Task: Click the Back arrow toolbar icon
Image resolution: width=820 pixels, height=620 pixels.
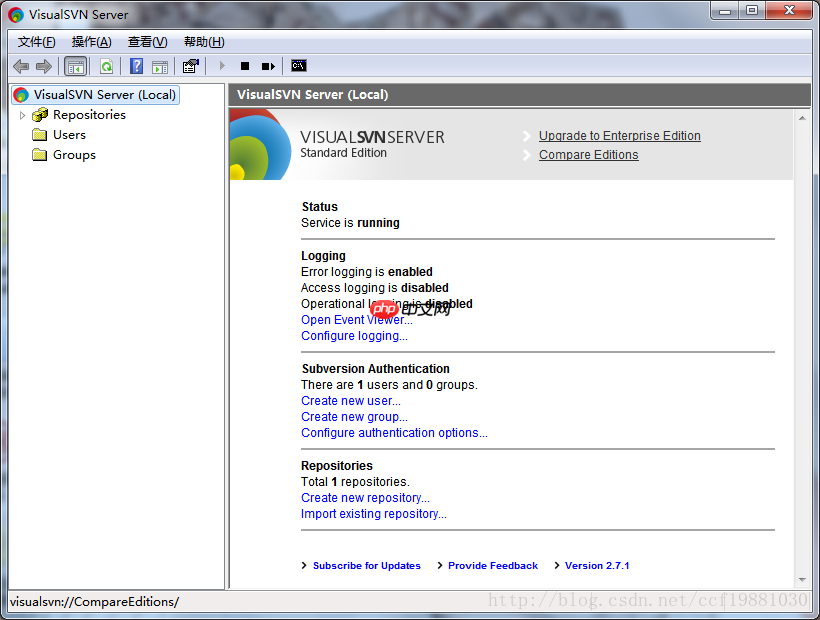Action: tap(21, 66)
